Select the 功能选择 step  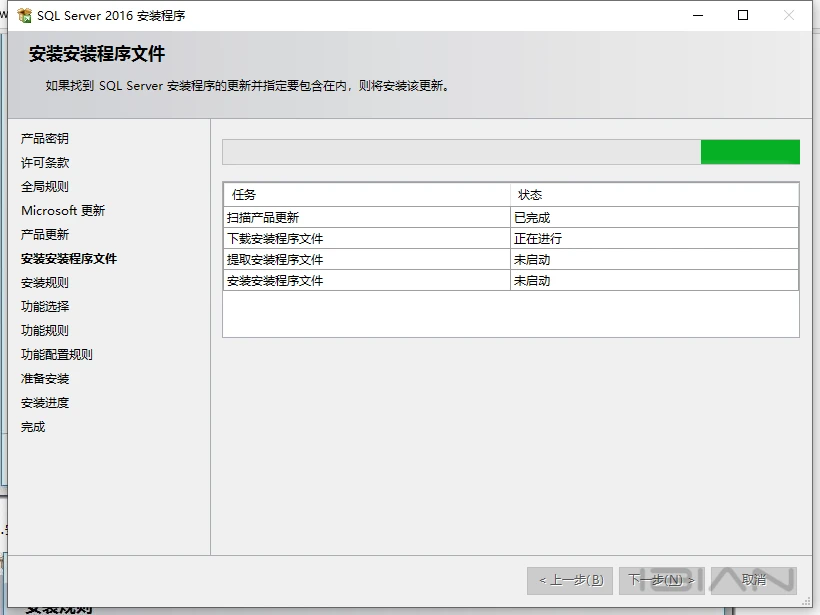(45, 306)
